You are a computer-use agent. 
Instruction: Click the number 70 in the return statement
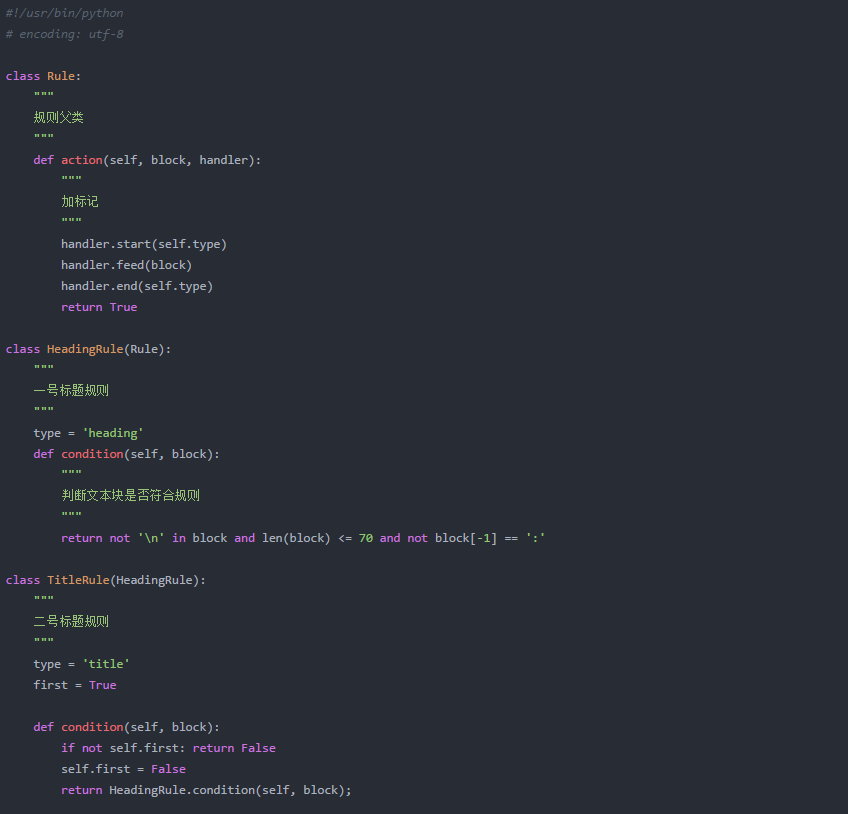366,538
